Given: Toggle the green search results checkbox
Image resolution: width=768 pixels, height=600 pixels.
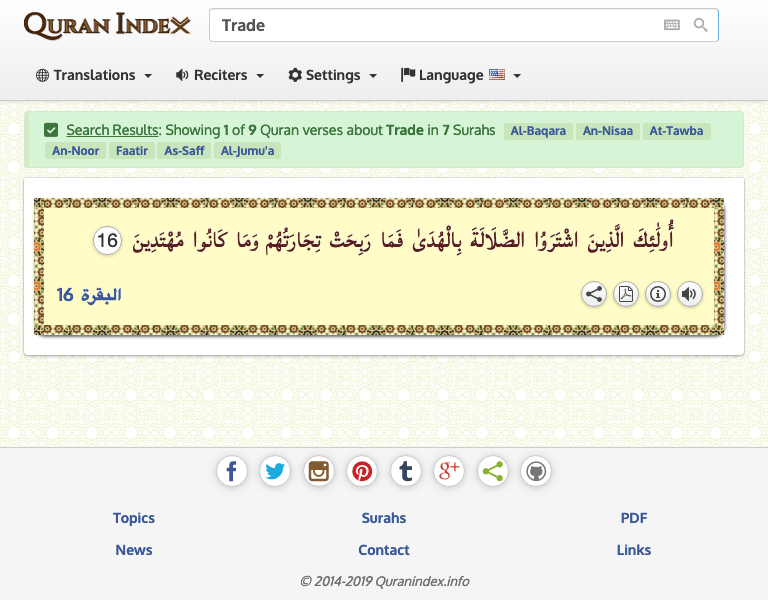Looking at the screenshot, I should coord(51,130).
